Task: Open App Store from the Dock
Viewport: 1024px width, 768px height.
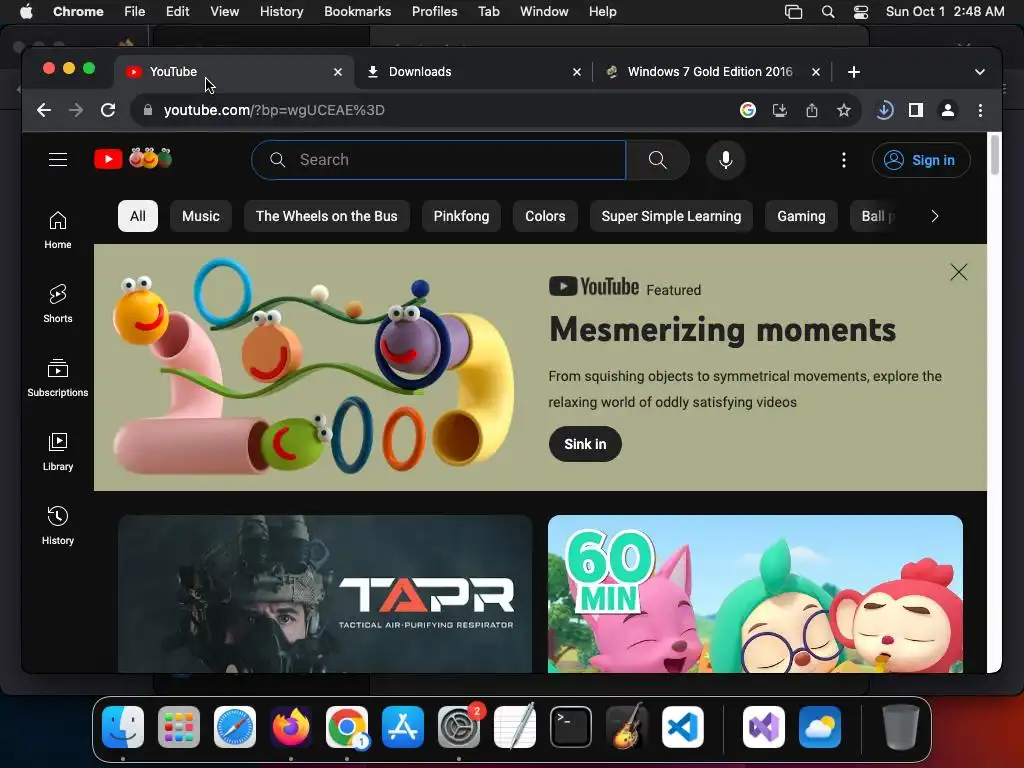Action: pos(403,727)
